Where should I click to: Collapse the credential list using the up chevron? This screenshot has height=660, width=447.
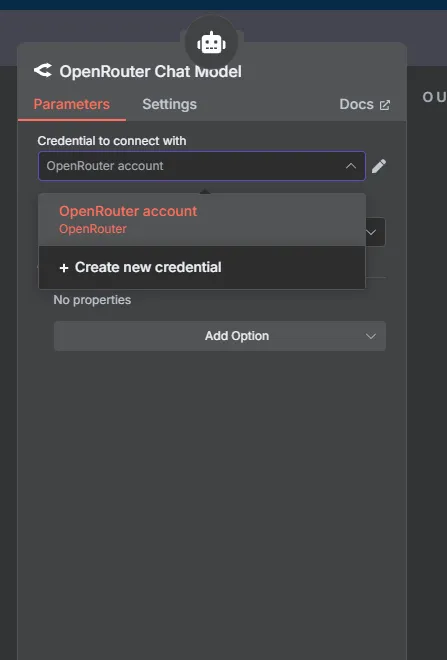click(351, 166)
